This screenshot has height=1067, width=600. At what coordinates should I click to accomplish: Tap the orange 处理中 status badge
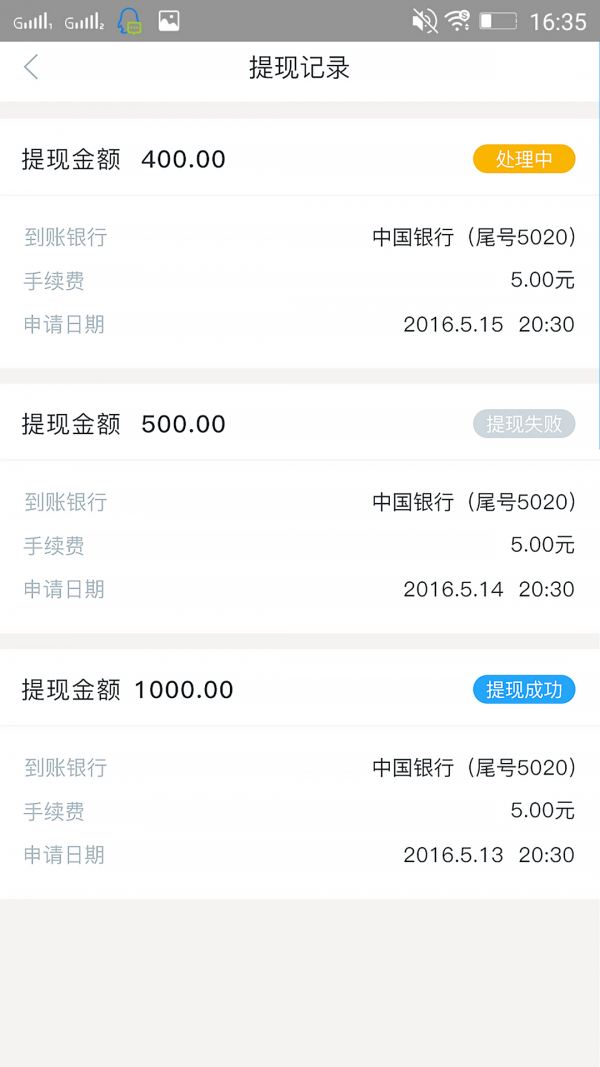pos(524,159)
